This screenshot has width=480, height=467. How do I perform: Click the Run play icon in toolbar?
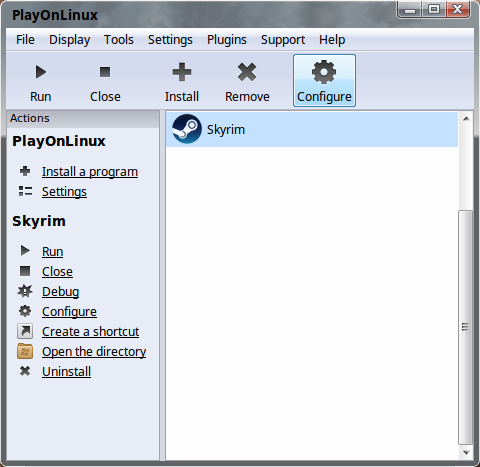pyautogui.click(x=41, y=72)
